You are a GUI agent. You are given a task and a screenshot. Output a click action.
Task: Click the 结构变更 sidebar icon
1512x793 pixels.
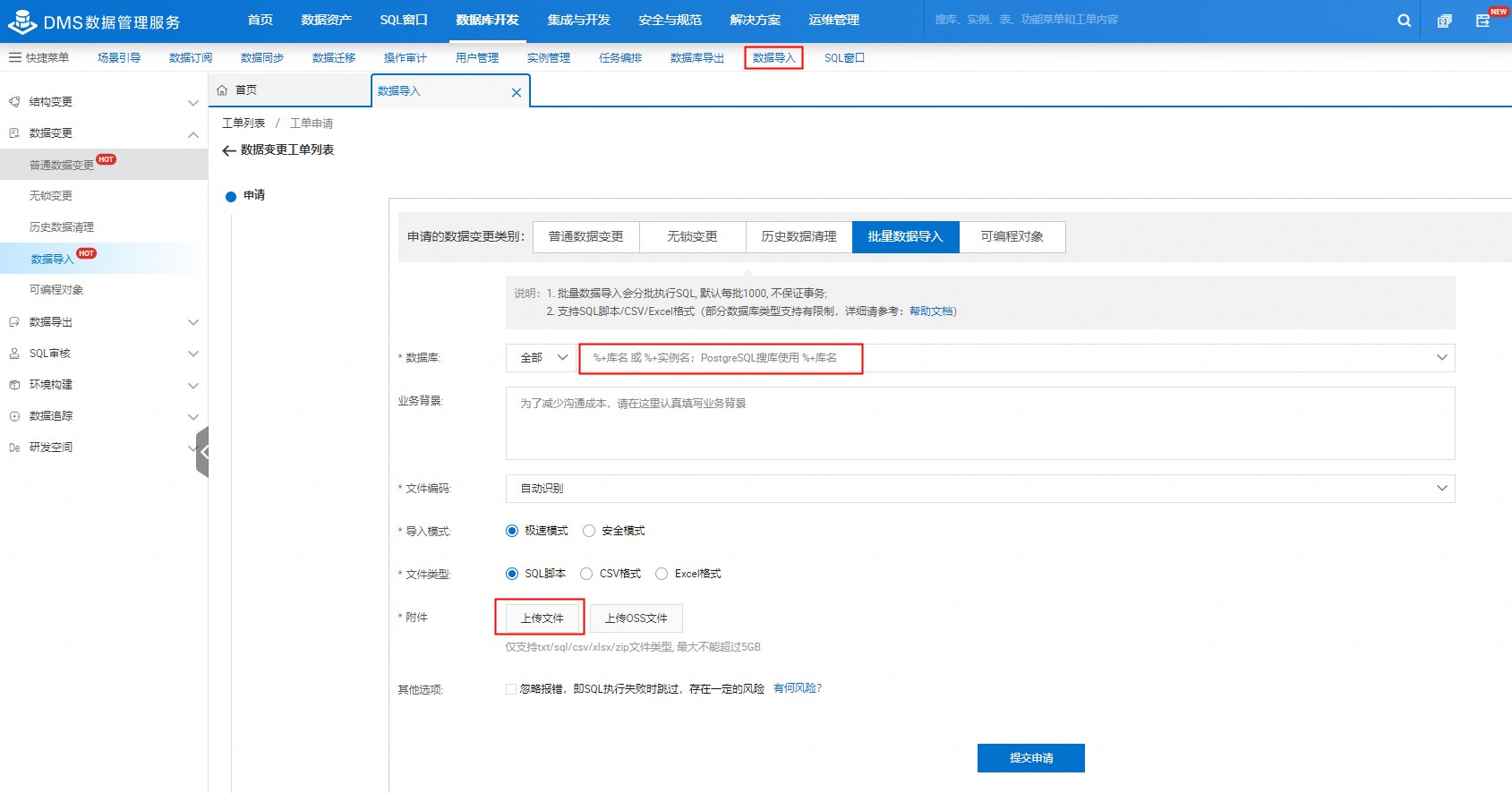point(14,102)
